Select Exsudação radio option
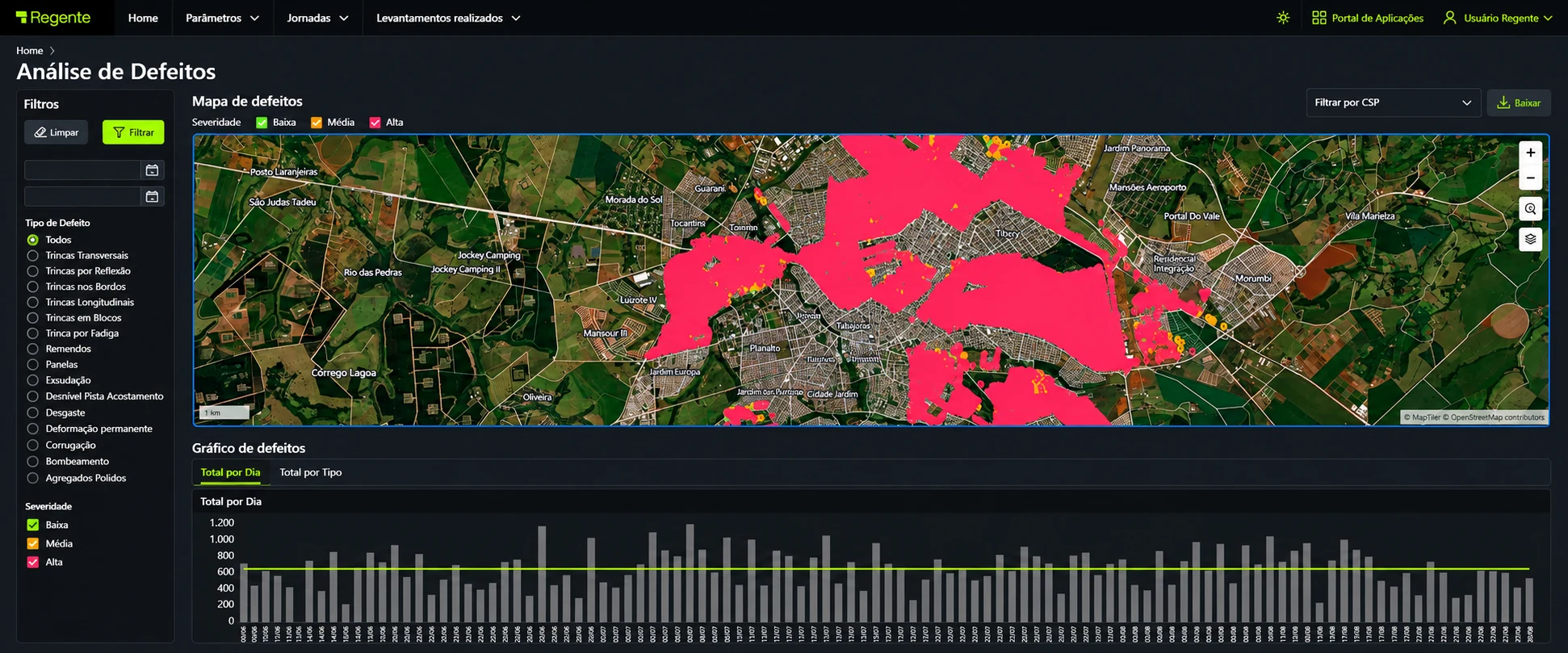Image resolution: width=1568 pixels, height=653 pixels. point(33,380)
